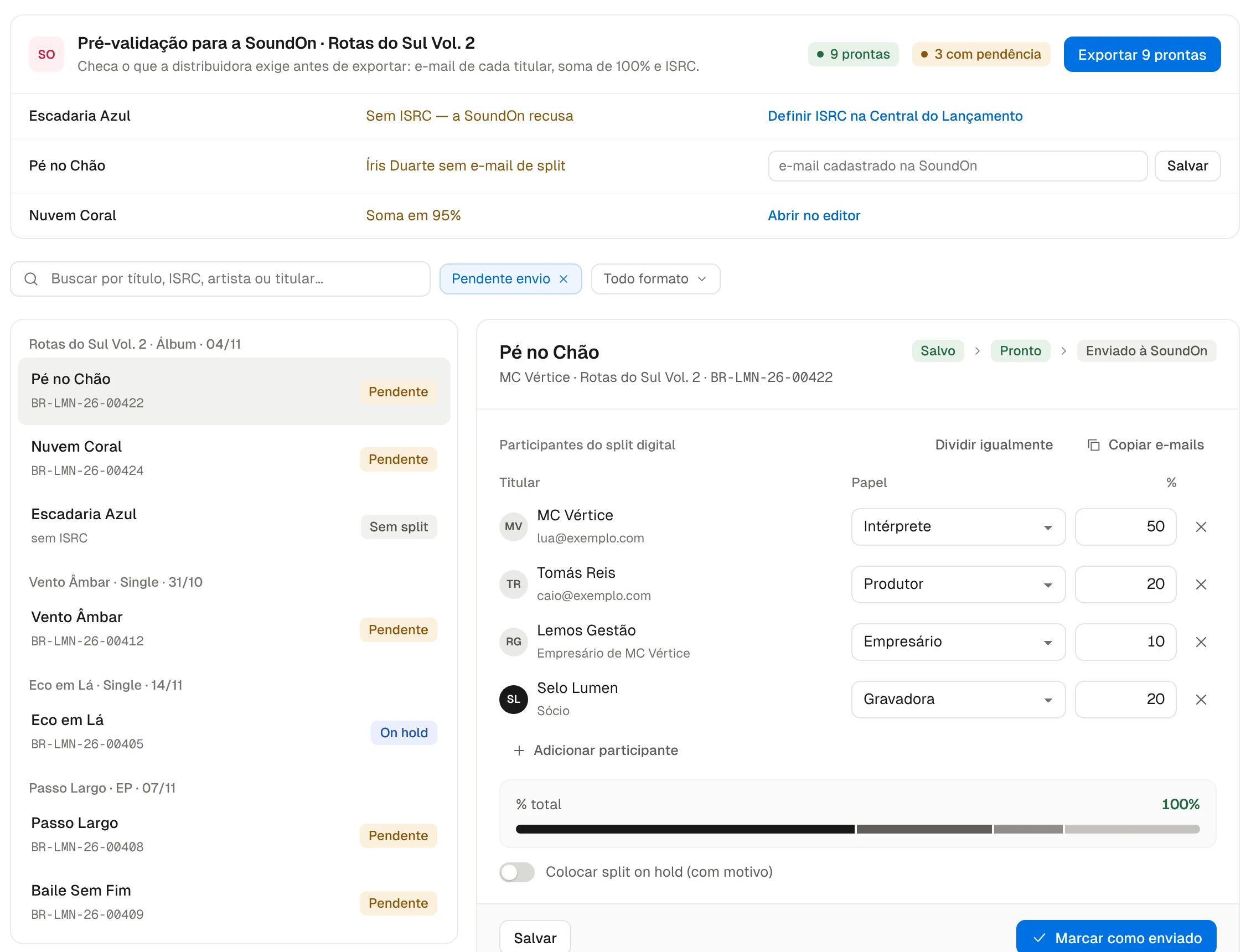This screenshot has height=952, width=1251.
Task: Click the search magnifier icon
Action: [31, 279]
